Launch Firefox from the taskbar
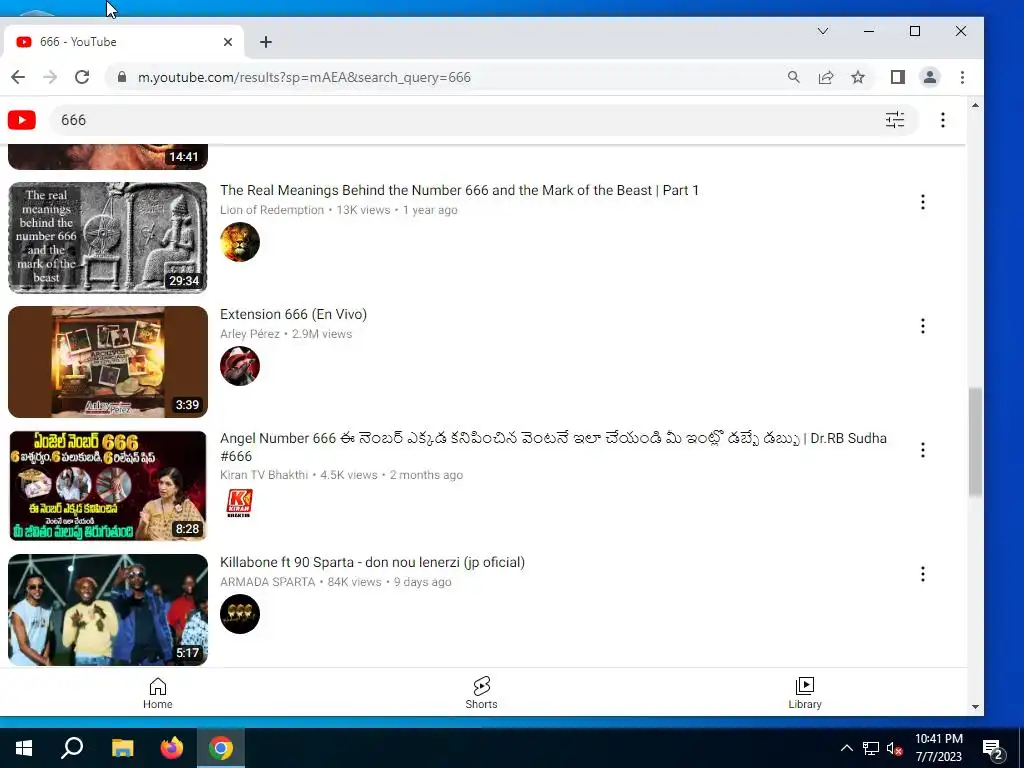 [x=172, y=748]
